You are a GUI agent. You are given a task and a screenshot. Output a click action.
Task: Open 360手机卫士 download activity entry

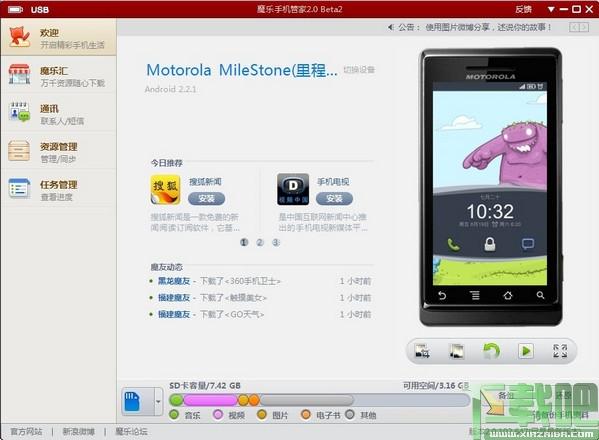[x=240, y=281]
